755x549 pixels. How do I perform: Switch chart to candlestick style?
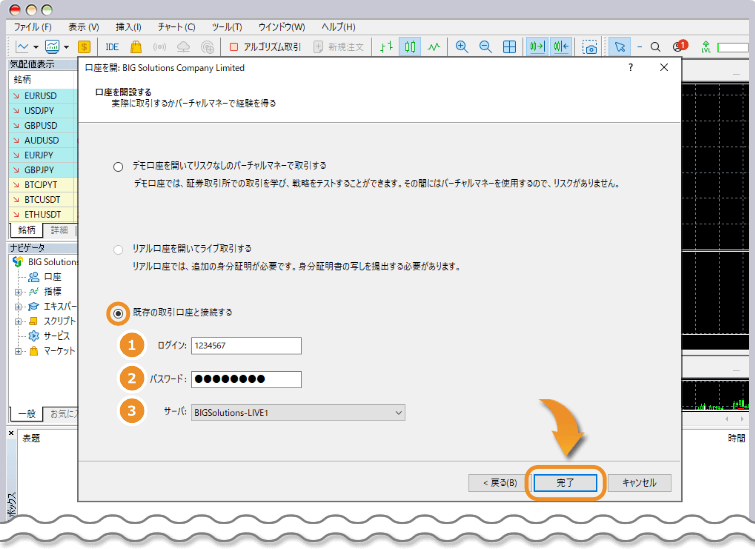click(410, 47)
